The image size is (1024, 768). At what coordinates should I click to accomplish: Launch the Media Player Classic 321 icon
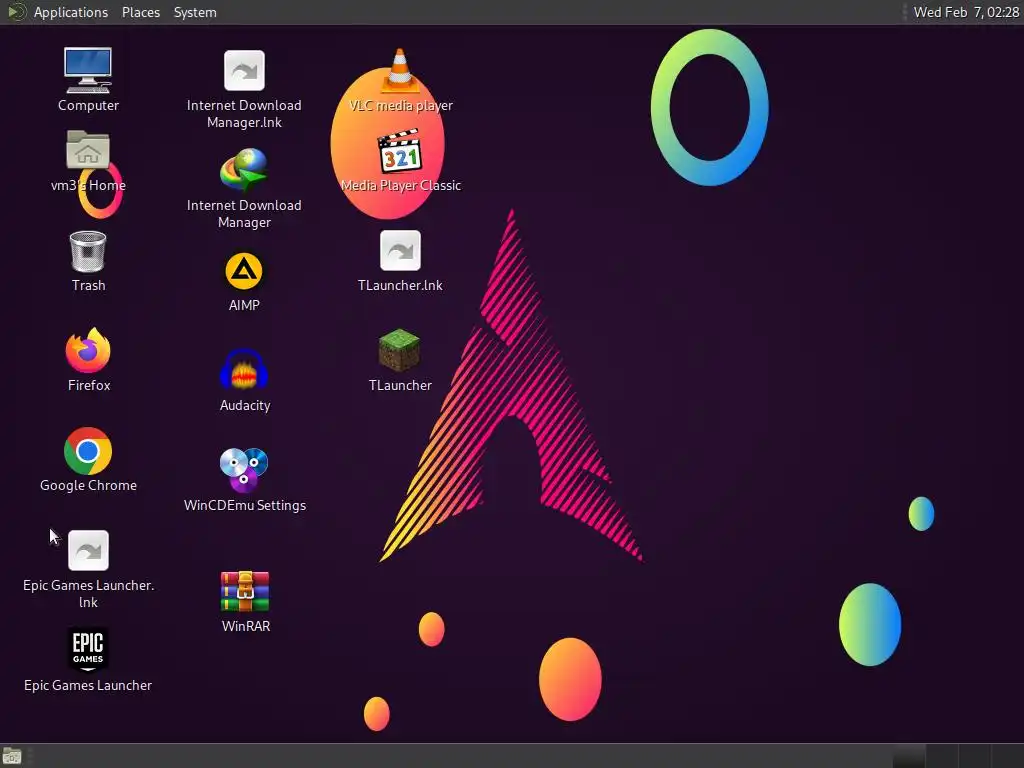point(400,151)
